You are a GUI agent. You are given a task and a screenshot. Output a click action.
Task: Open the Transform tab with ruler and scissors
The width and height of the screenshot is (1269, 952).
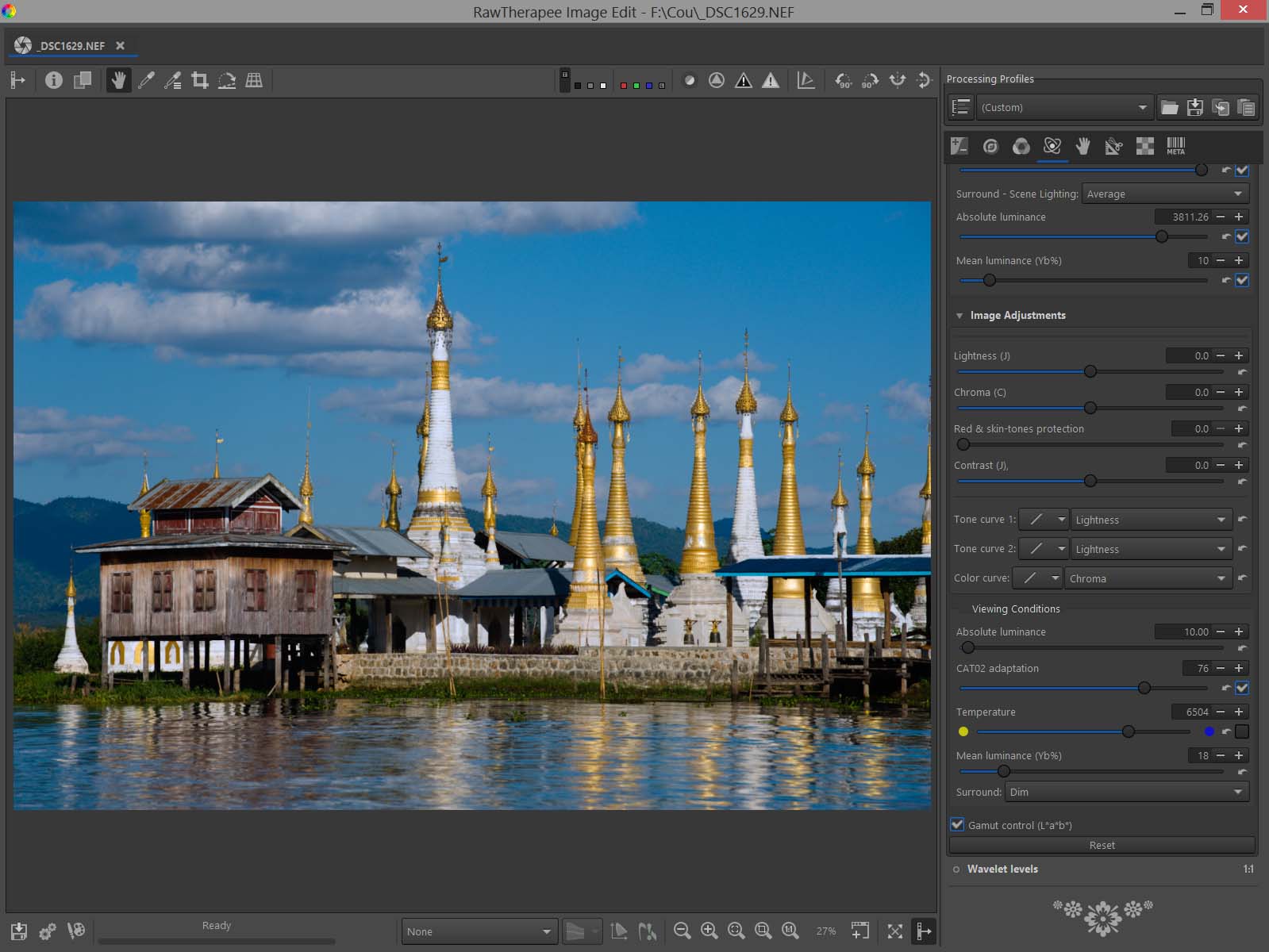(1113, 146)
